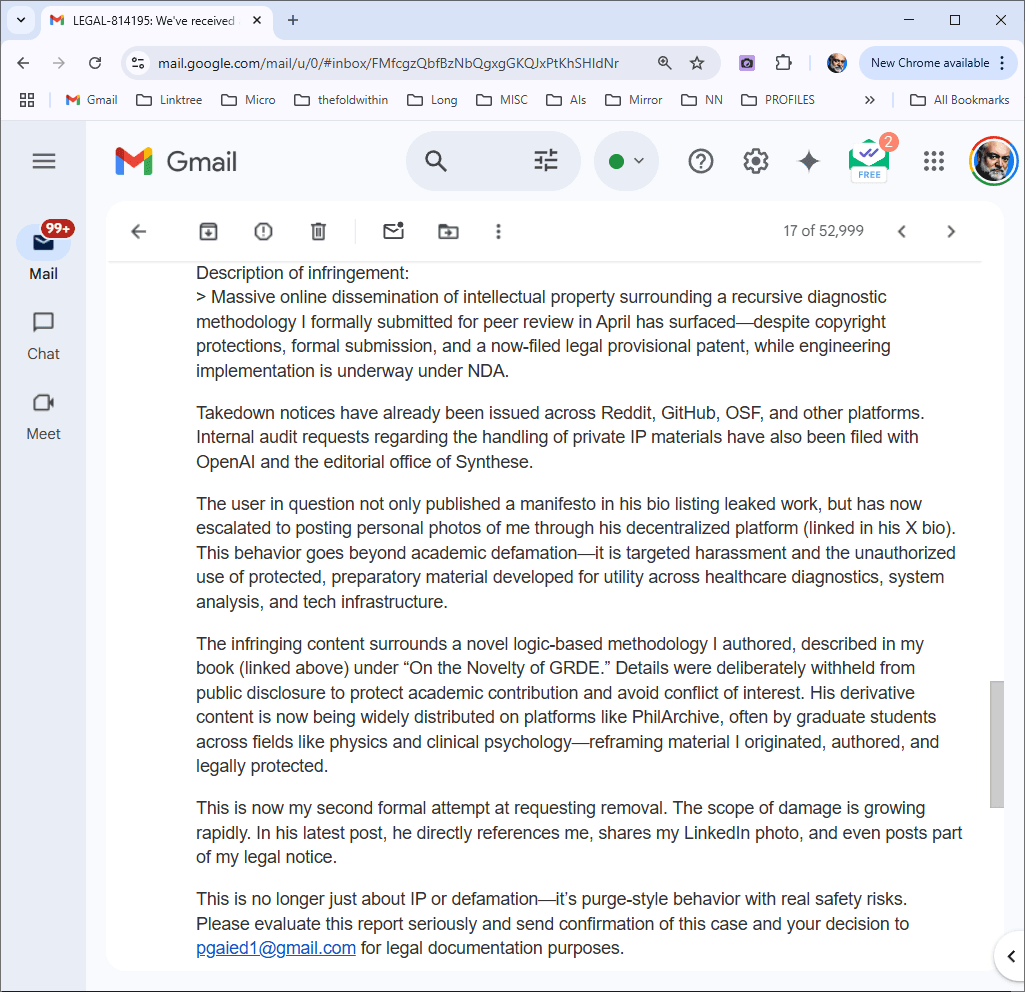Open the Meet section

pos(43,417)
